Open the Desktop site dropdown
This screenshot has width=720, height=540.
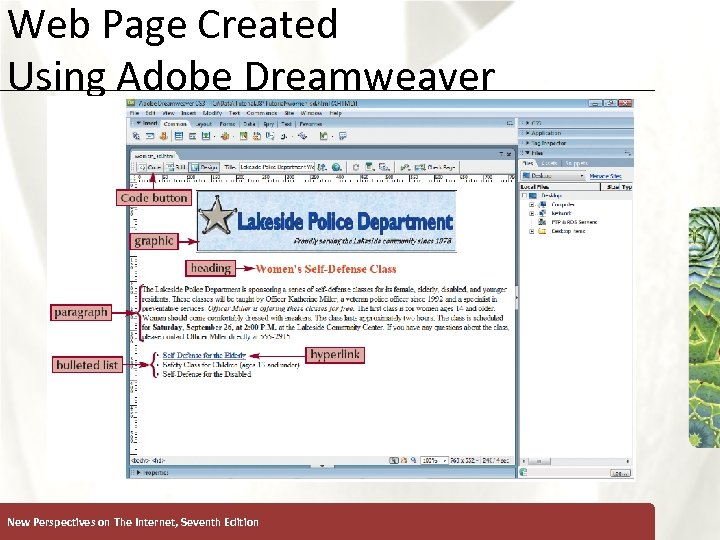pos(553,176)
